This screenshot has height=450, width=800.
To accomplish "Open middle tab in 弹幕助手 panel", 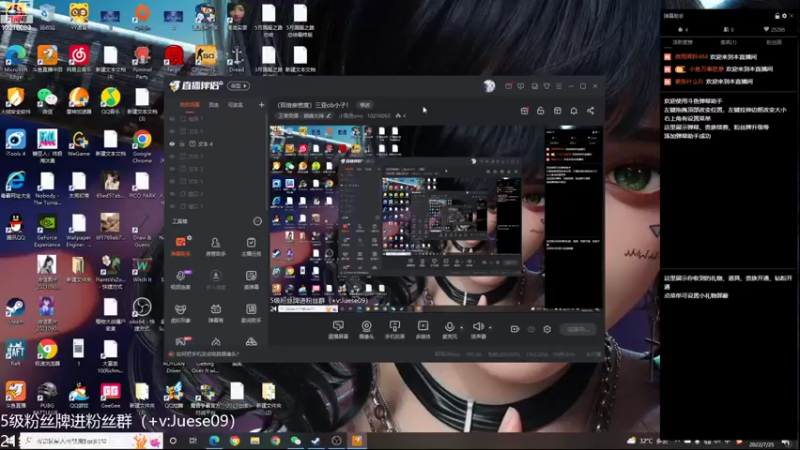I will tap(728, 42).
